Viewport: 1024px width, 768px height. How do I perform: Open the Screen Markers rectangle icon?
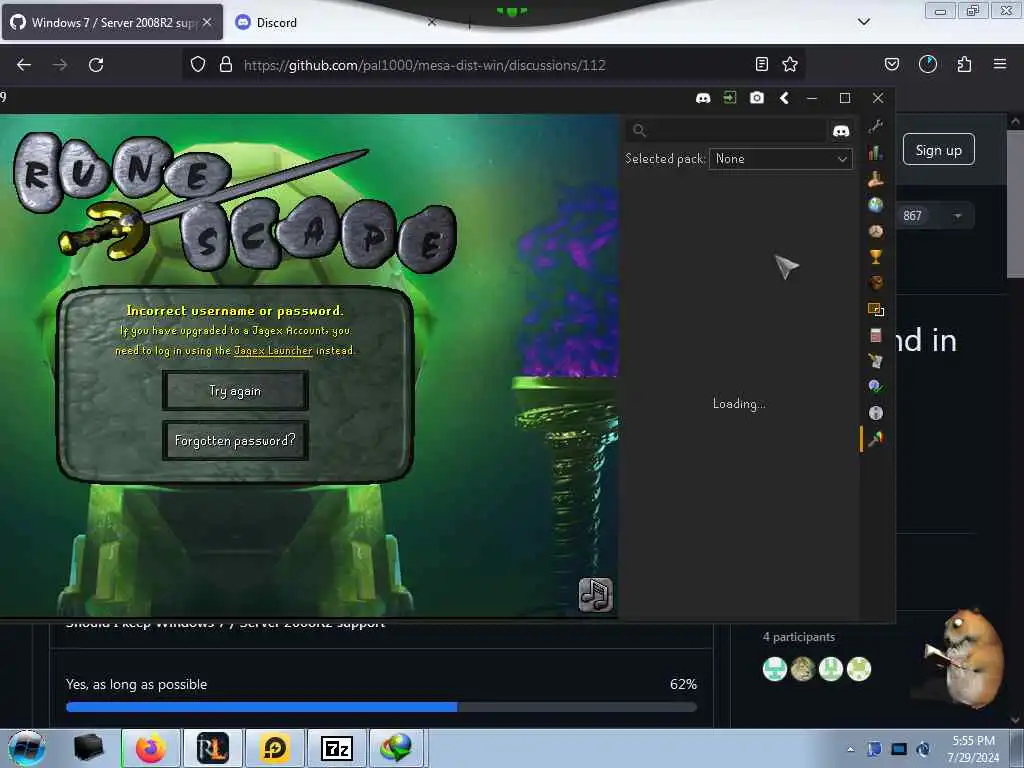point(876,309)
